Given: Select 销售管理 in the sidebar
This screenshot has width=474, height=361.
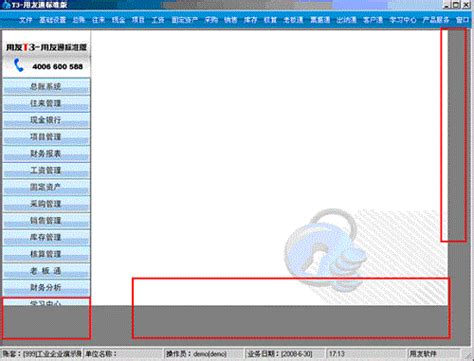Looking at the screenshot, I should click(x=46, y=220).
